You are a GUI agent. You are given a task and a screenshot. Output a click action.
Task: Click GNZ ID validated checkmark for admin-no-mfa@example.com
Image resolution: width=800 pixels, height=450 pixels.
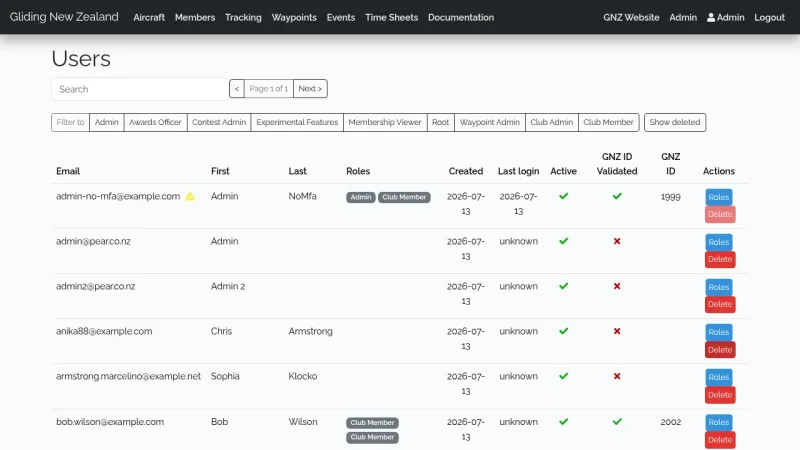(x=617, y=196)
